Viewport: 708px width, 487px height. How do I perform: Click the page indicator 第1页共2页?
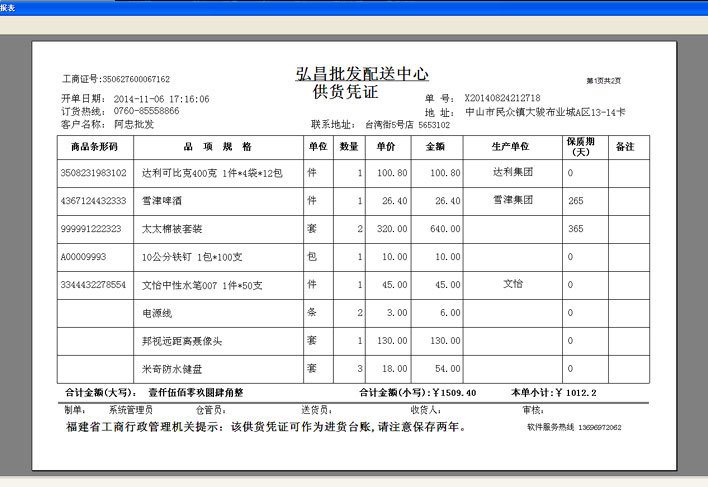click(604, 81)
